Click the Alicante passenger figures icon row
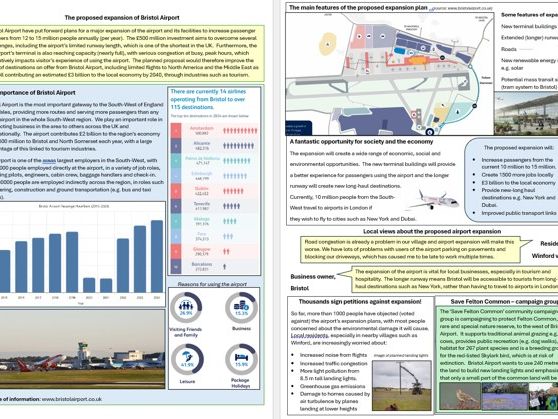The image size is (558, 419). [x=239, y=146]
